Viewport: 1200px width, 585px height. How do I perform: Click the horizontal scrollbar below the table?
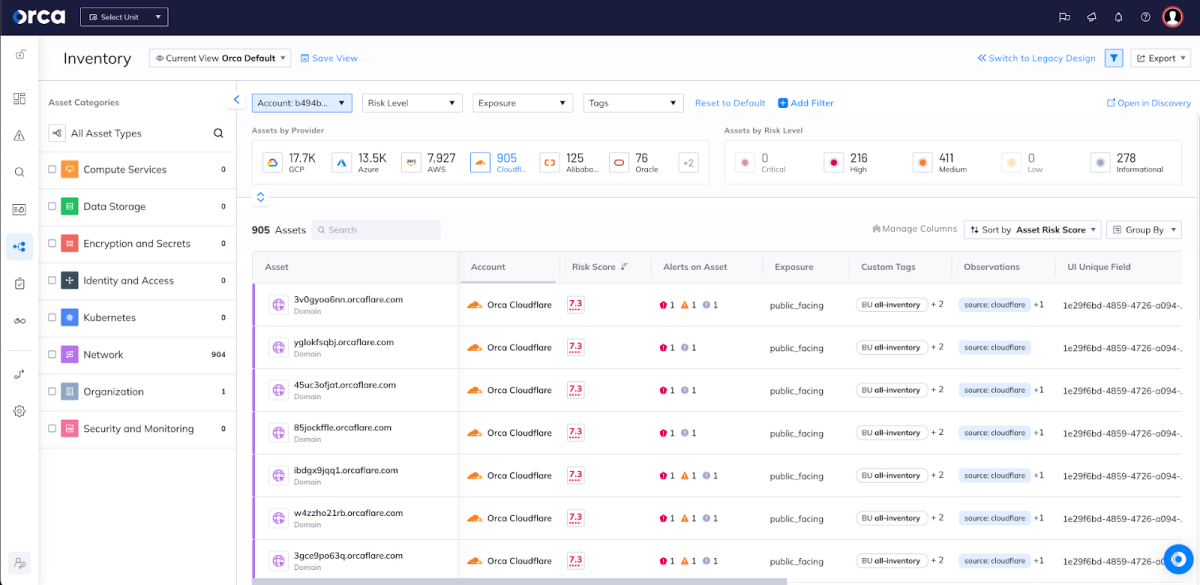520,581
